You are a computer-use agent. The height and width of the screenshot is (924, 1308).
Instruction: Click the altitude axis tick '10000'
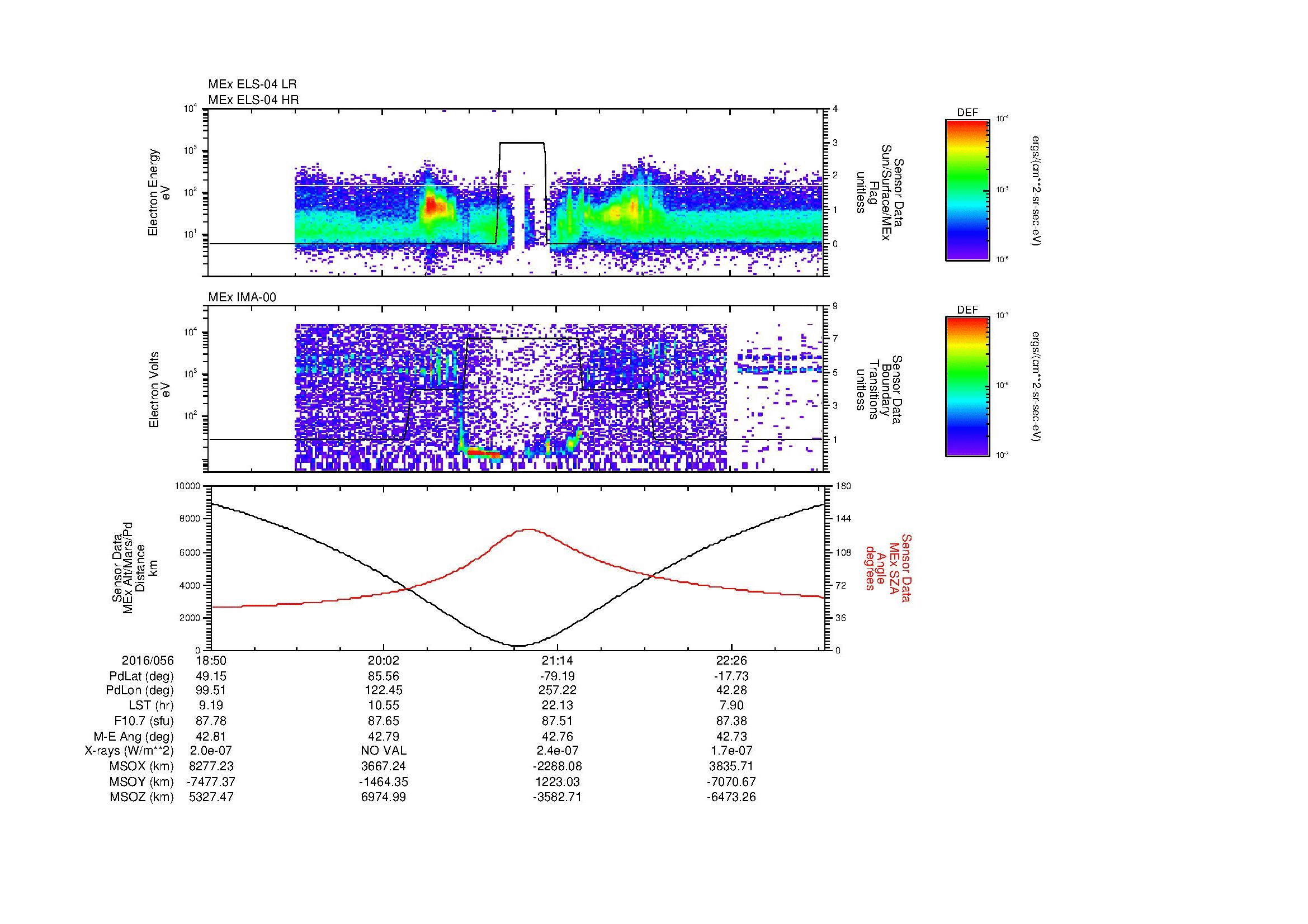click(188, 486)
